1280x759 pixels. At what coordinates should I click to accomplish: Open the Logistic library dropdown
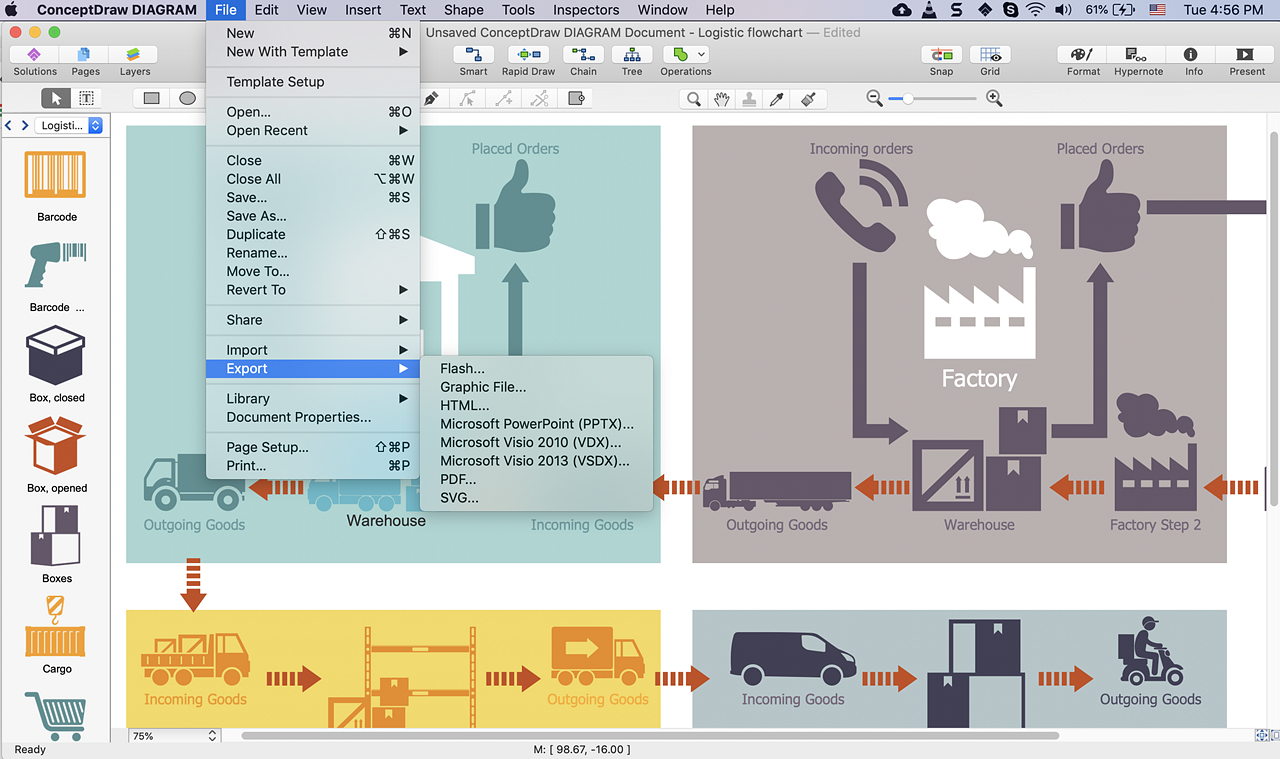click(x=68, y=125)
